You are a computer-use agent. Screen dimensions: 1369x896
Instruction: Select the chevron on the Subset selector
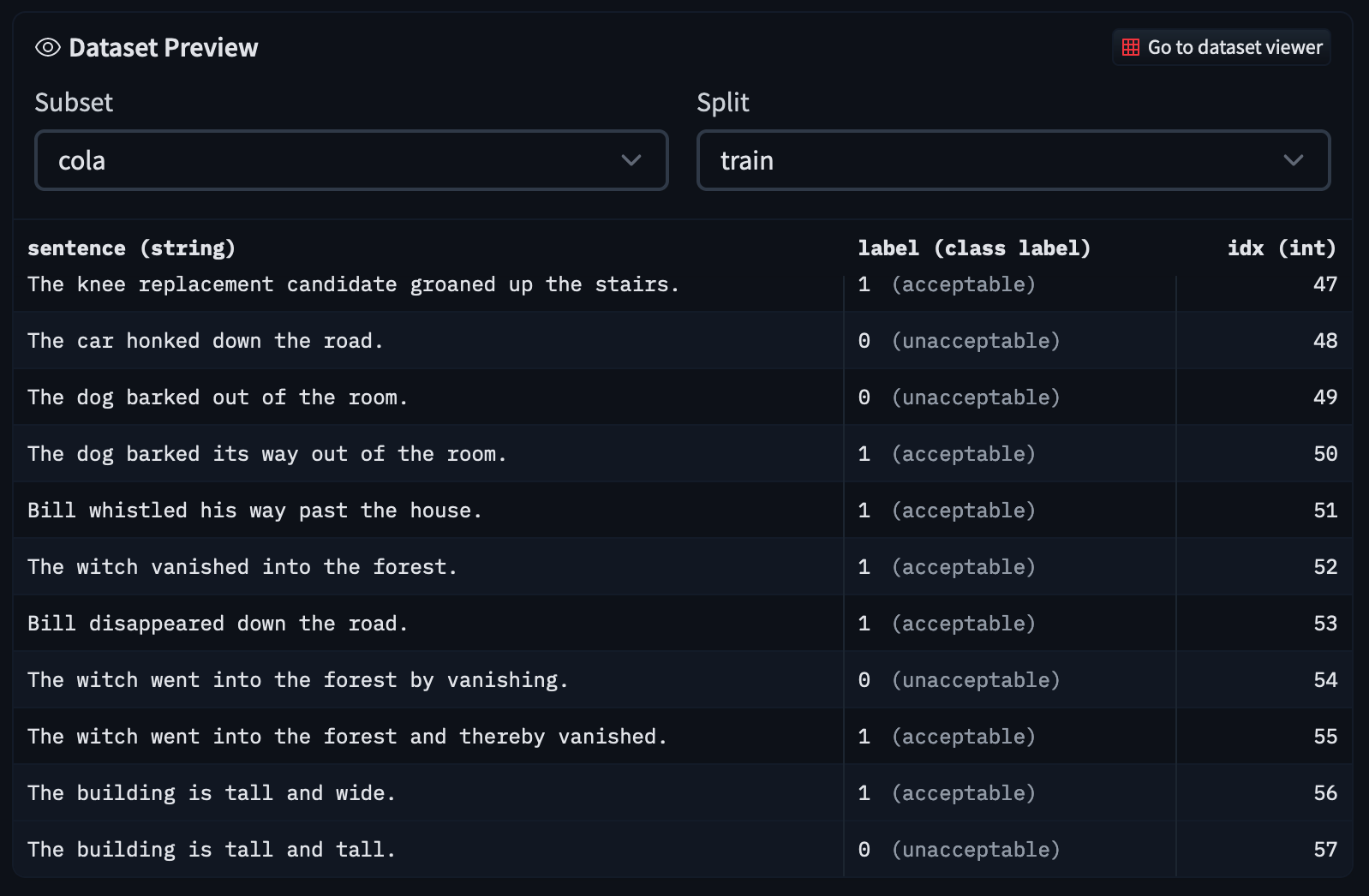pyautogui.click(x=631, y=160)
